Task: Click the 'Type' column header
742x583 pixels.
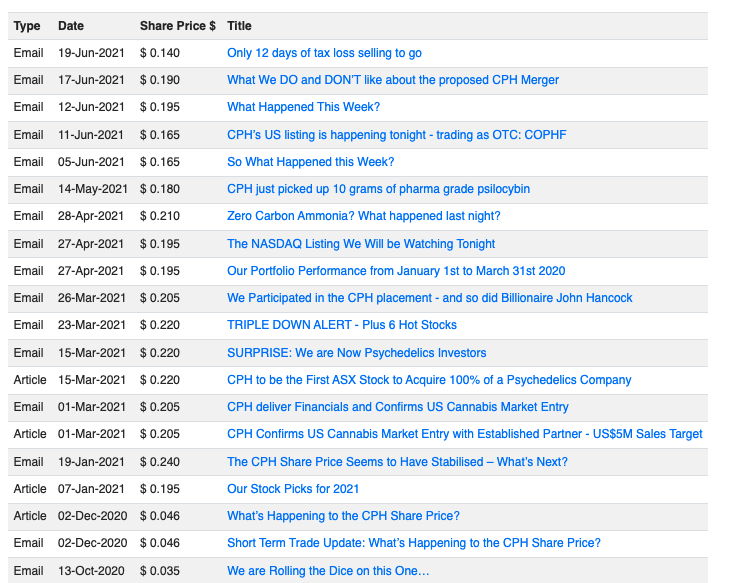Action: tap(27, 26)
